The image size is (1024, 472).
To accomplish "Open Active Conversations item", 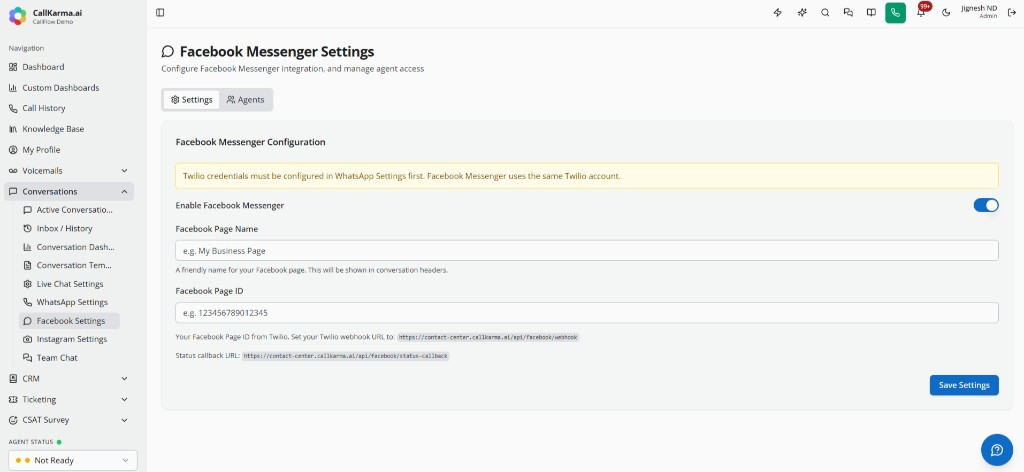I will [69, 210].
